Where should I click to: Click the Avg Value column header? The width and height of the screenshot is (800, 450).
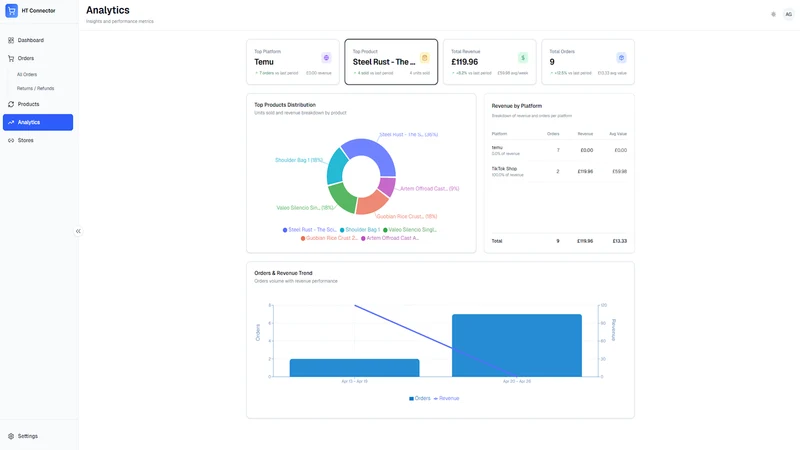(618, 134)
